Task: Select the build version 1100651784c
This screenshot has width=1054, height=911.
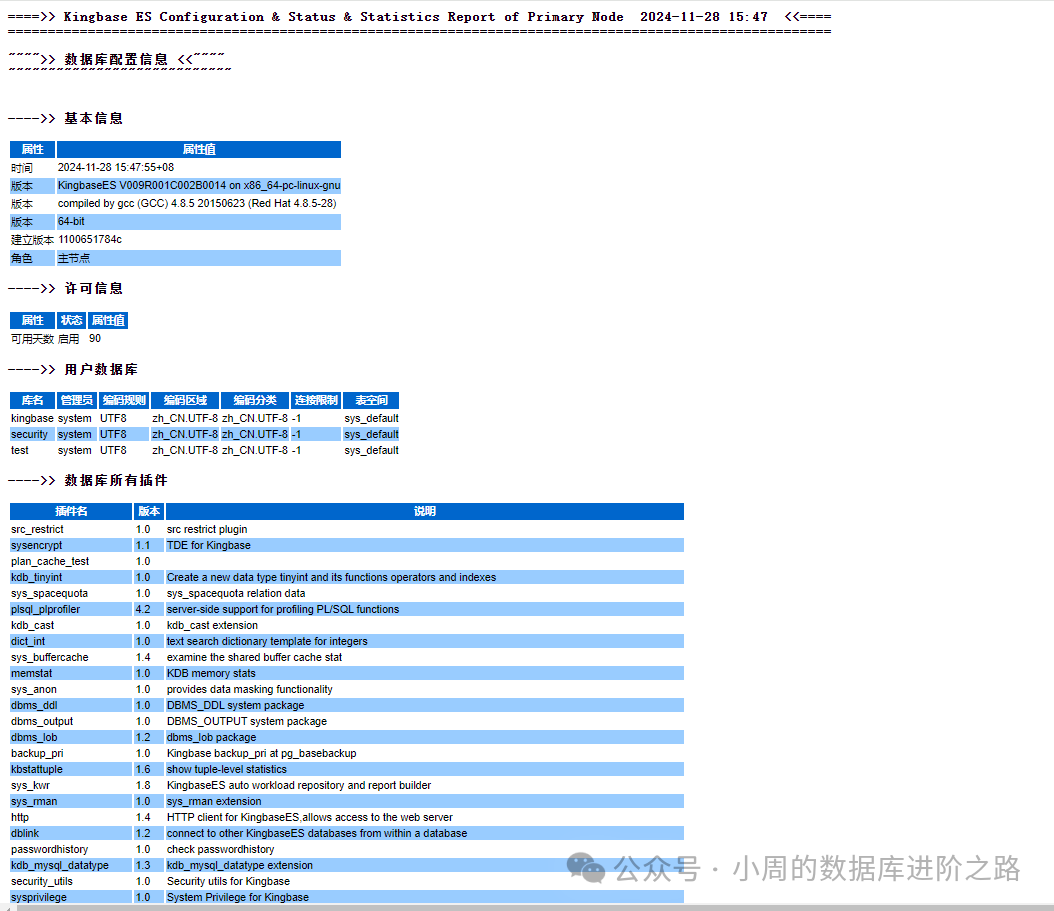Action: coord(90,239)
